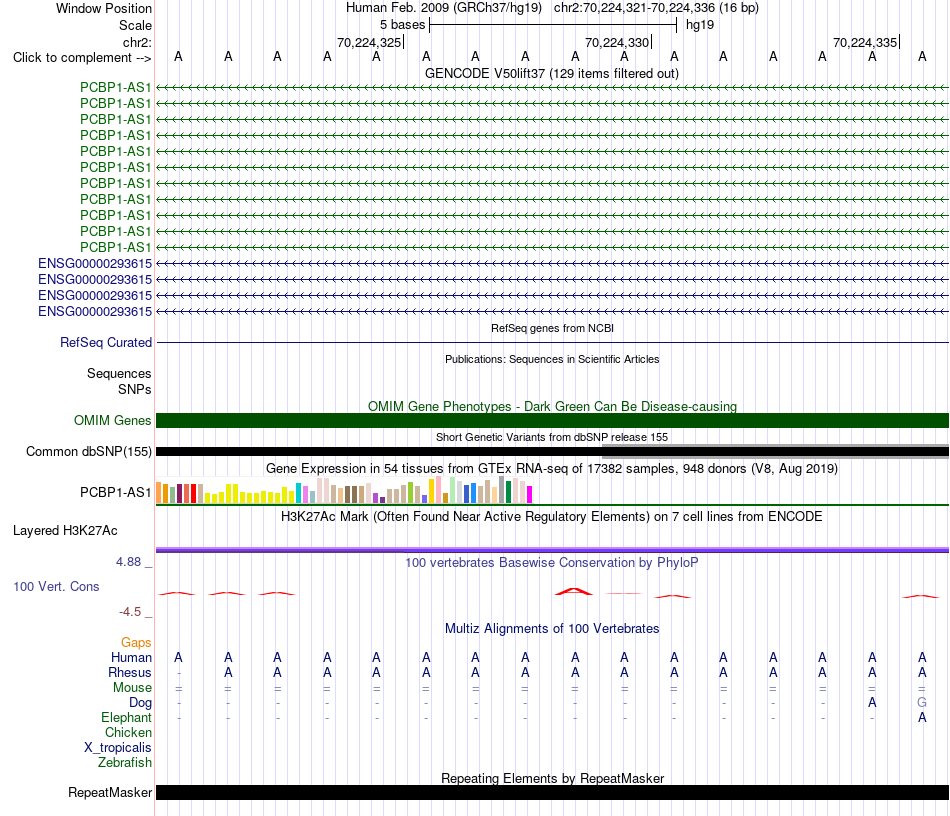Click the 100 Vert. Cons label
The width and height of the screenshot is (950, 816).
56,586
